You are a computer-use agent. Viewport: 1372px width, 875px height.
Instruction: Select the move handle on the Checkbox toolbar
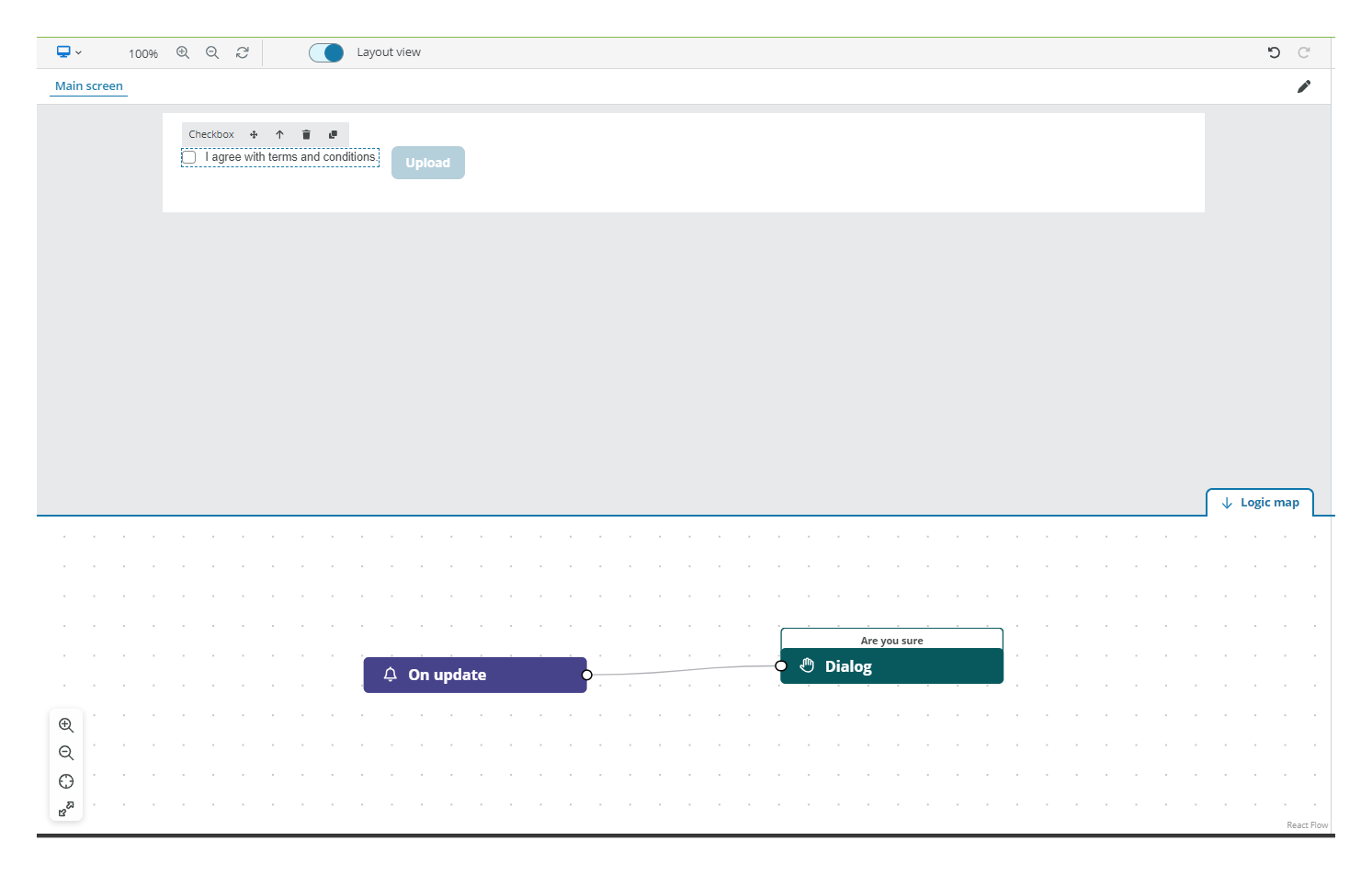(x=254, y=134)
